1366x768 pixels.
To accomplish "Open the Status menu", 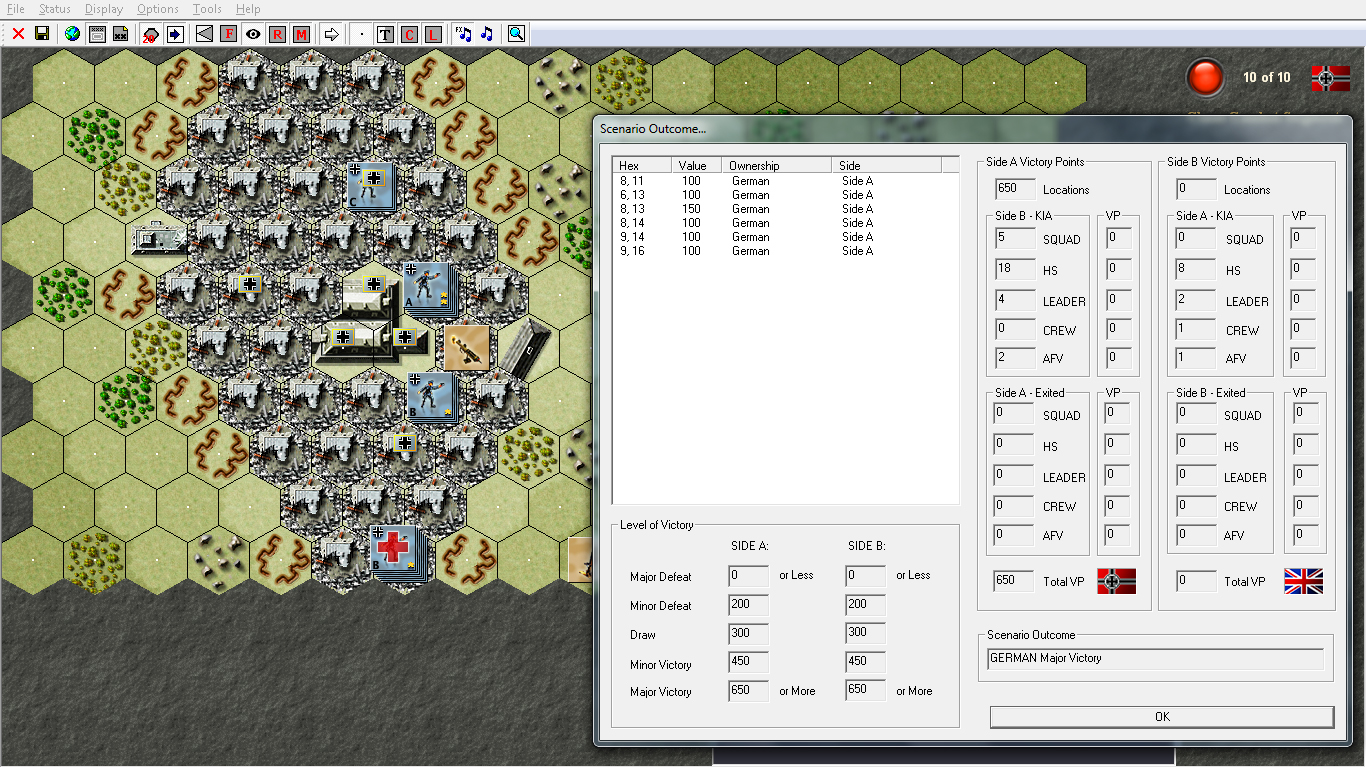I will pos(55,8).
